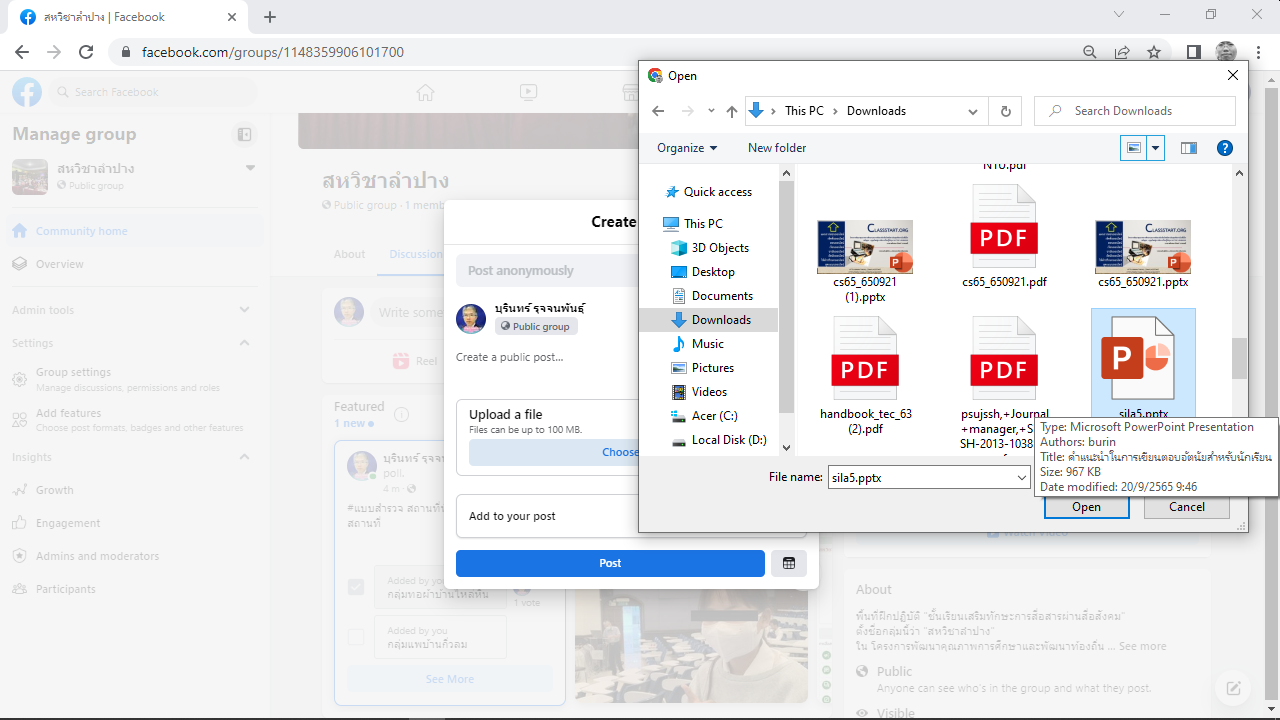Click the Open button

point(1086,507)
